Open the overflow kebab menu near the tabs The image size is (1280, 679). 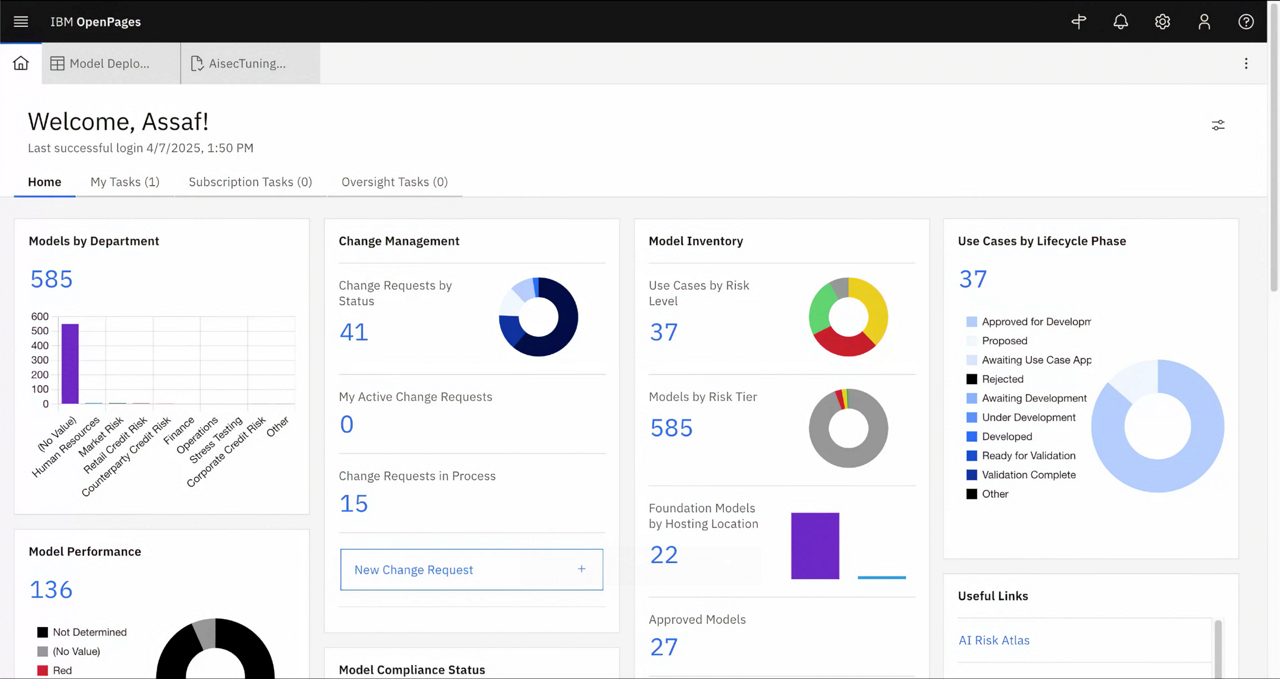(1246, 63)
